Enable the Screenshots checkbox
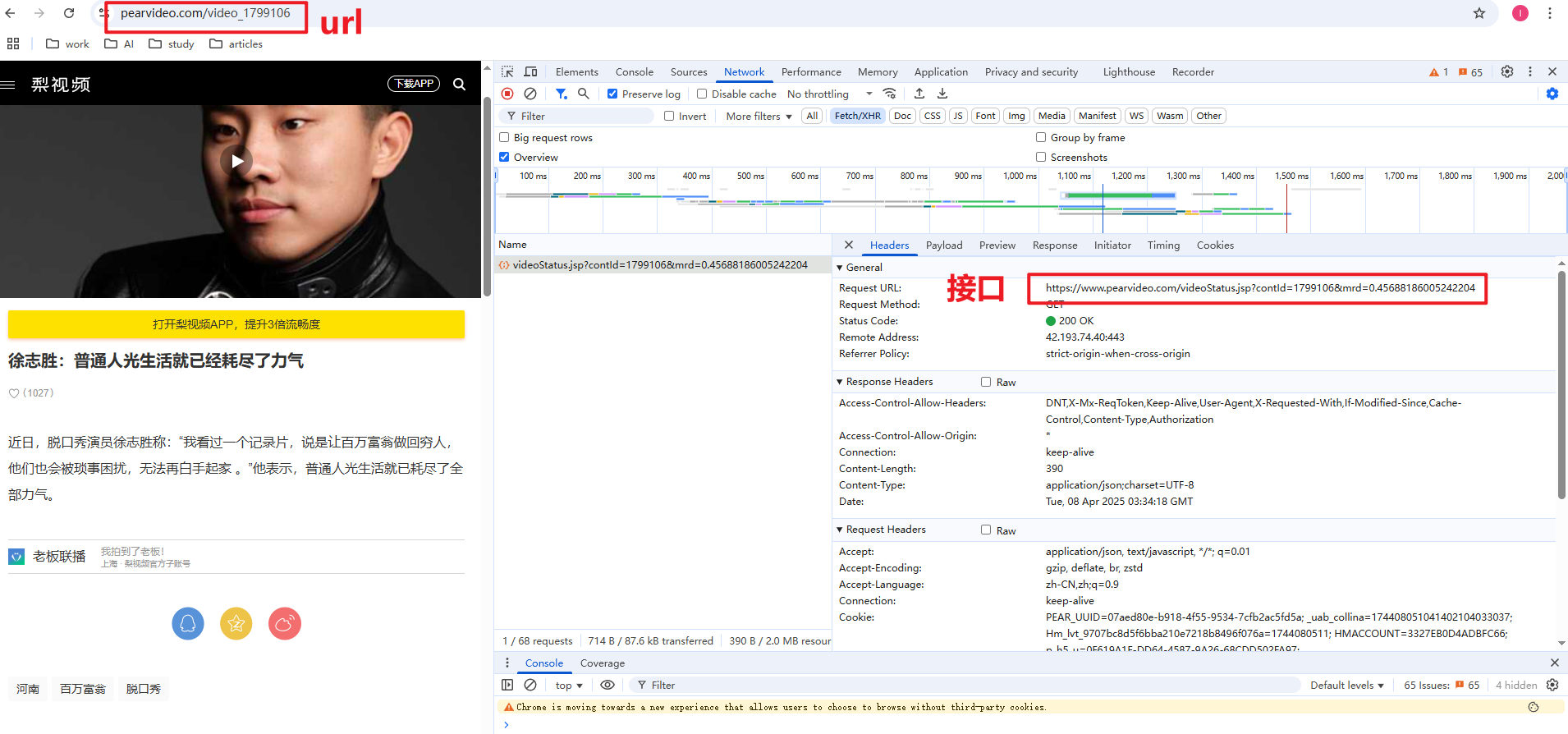Image resolution: width=1568 pixels, height=734 pixels. click(1041, 157)
